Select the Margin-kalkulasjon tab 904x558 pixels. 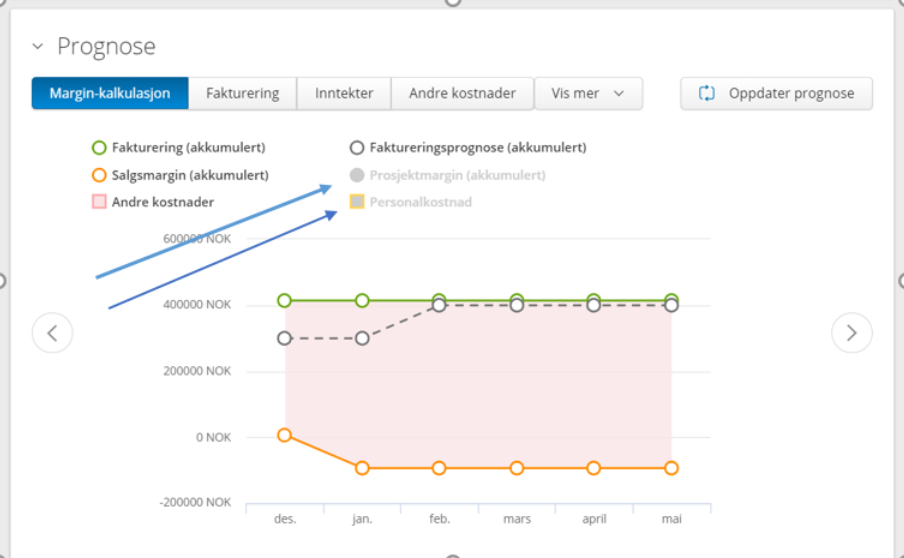(x=110, y=93)
